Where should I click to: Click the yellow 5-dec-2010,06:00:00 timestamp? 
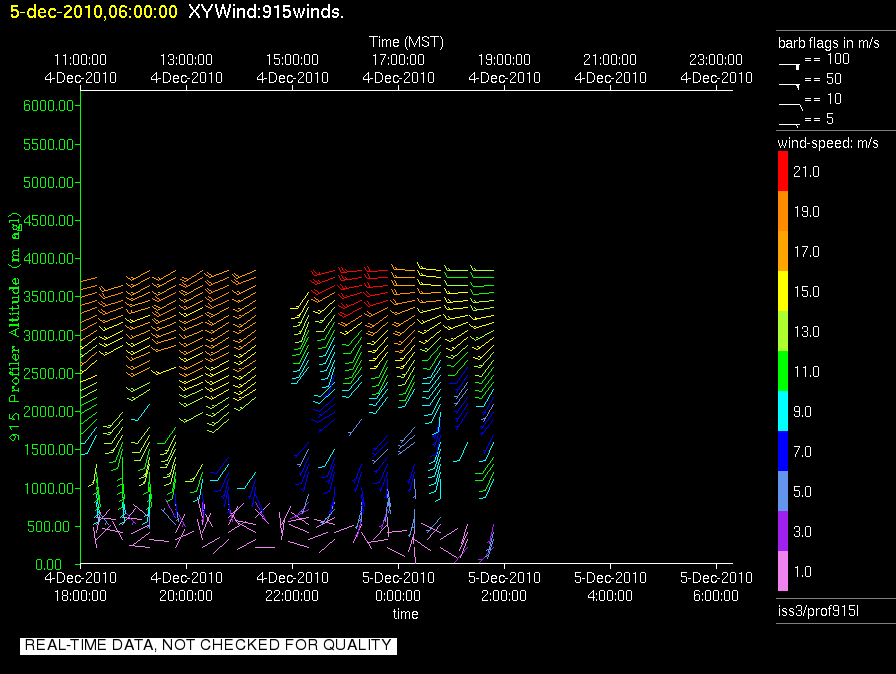point(93,12)
